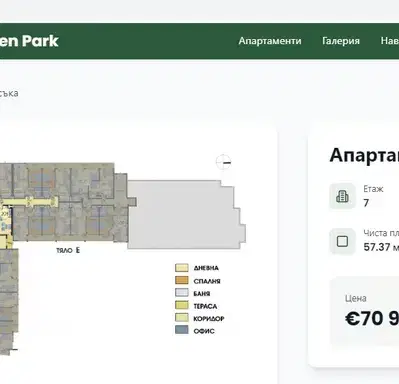This screenshot has width=399, height=384.
Task: Click the СПАЛНЯ legend label
Action: tap(207, 281)
